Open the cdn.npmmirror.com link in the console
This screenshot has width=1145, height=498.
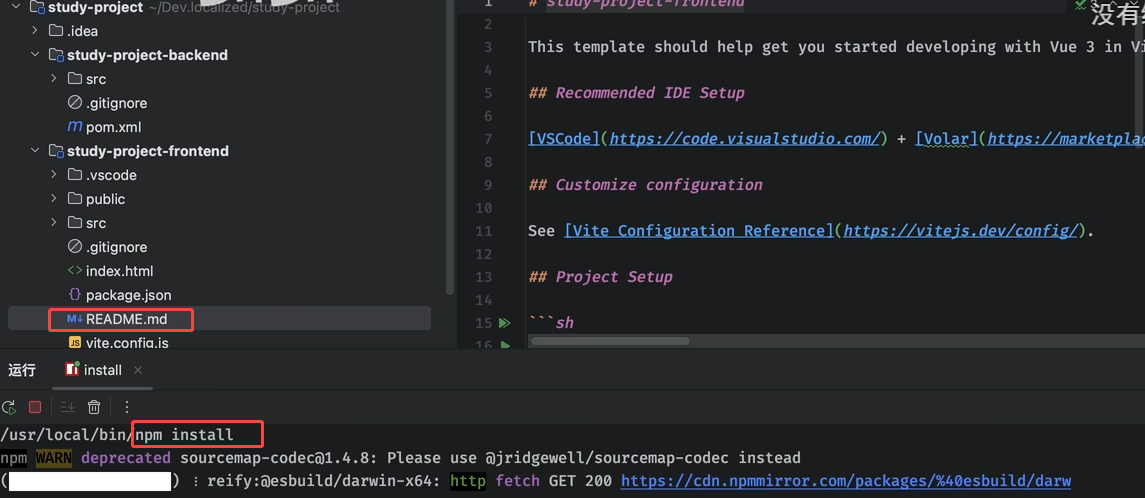[x=846, y=481]
